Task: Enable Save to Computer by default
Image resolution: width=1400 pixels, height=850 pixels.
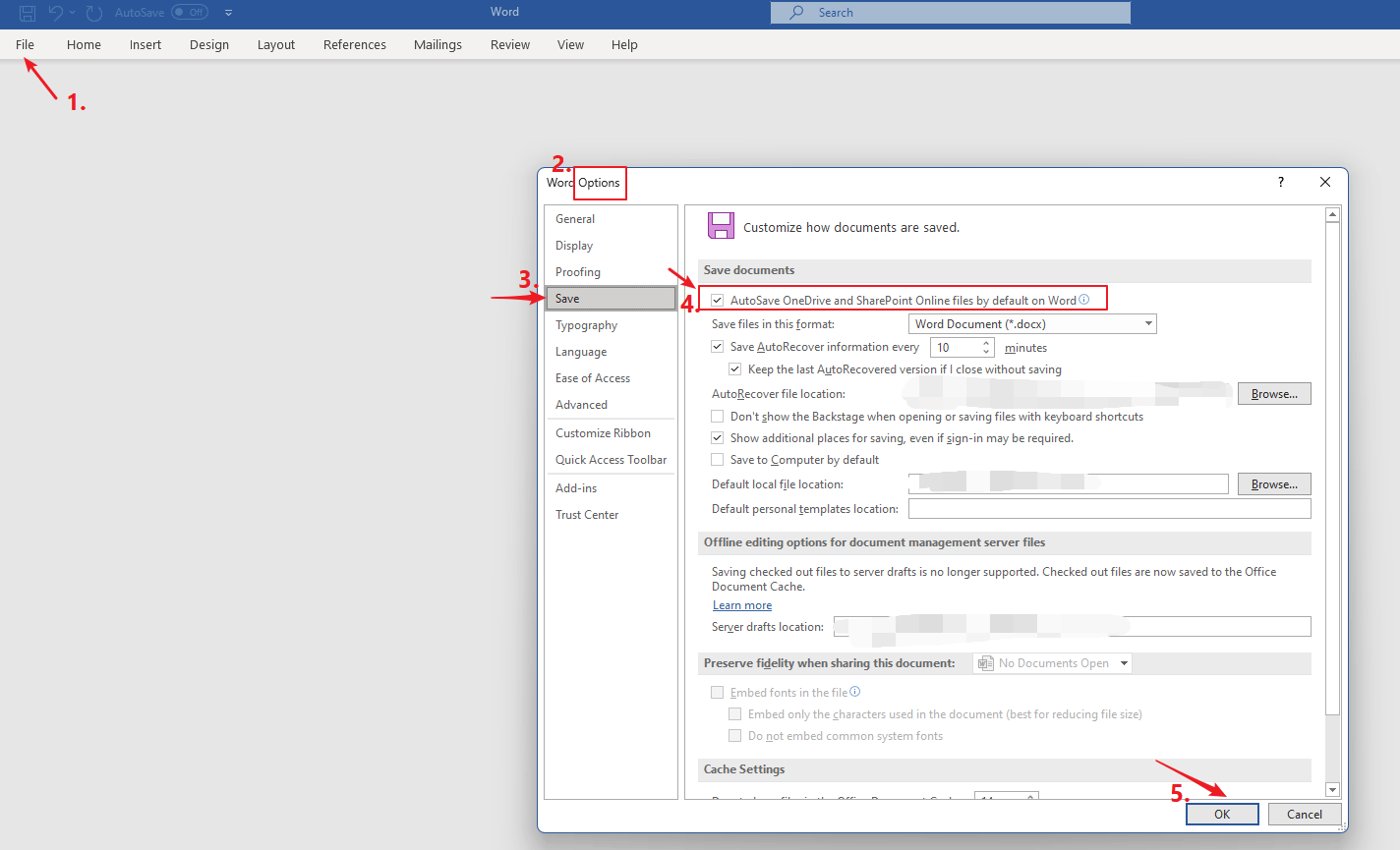Action: point(718,460)
